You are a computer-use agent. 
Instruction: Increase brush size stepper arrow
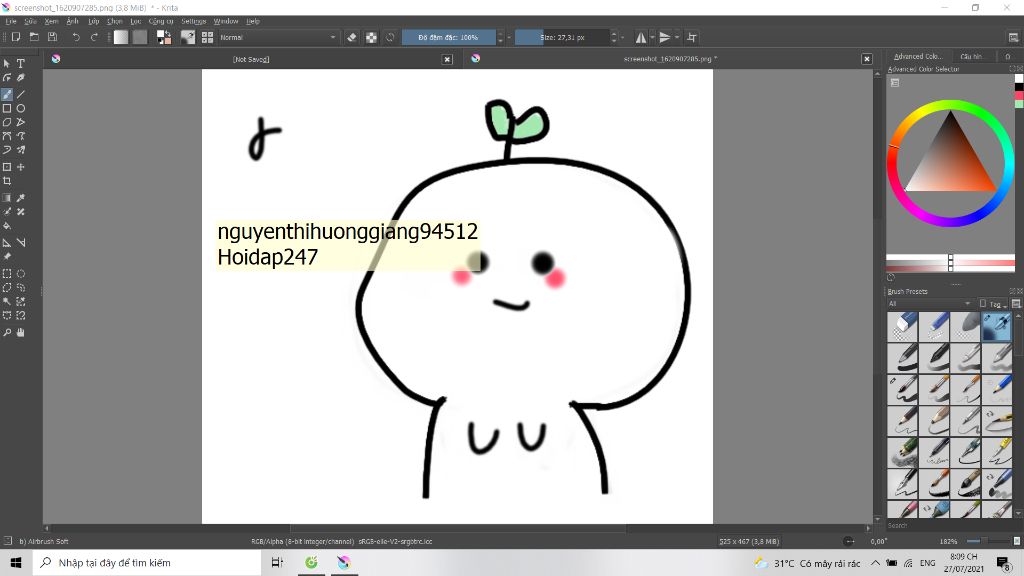pyautogui.click(x=614, y=33)
